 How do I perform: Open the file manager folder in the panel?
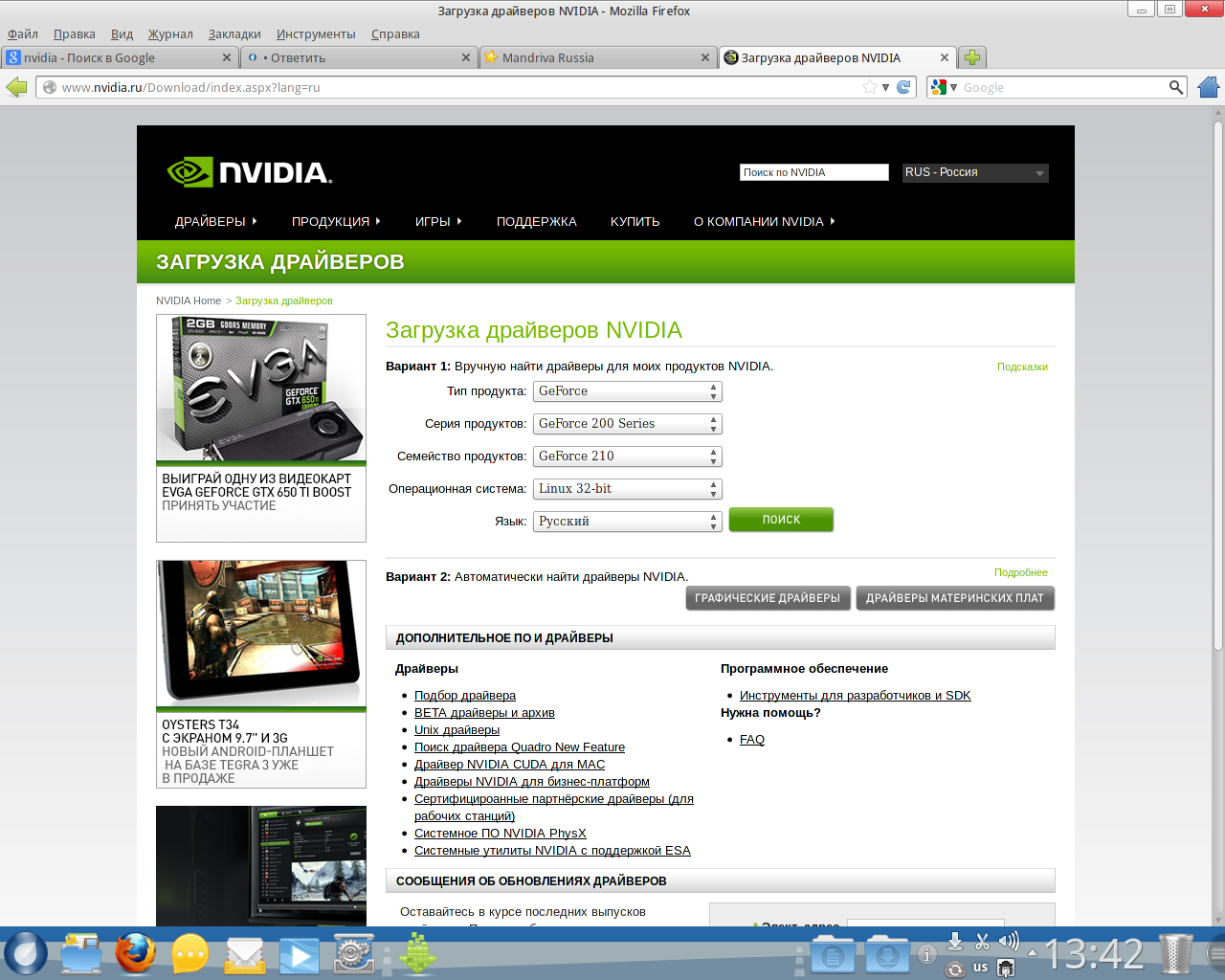click(x=80, y=954)
